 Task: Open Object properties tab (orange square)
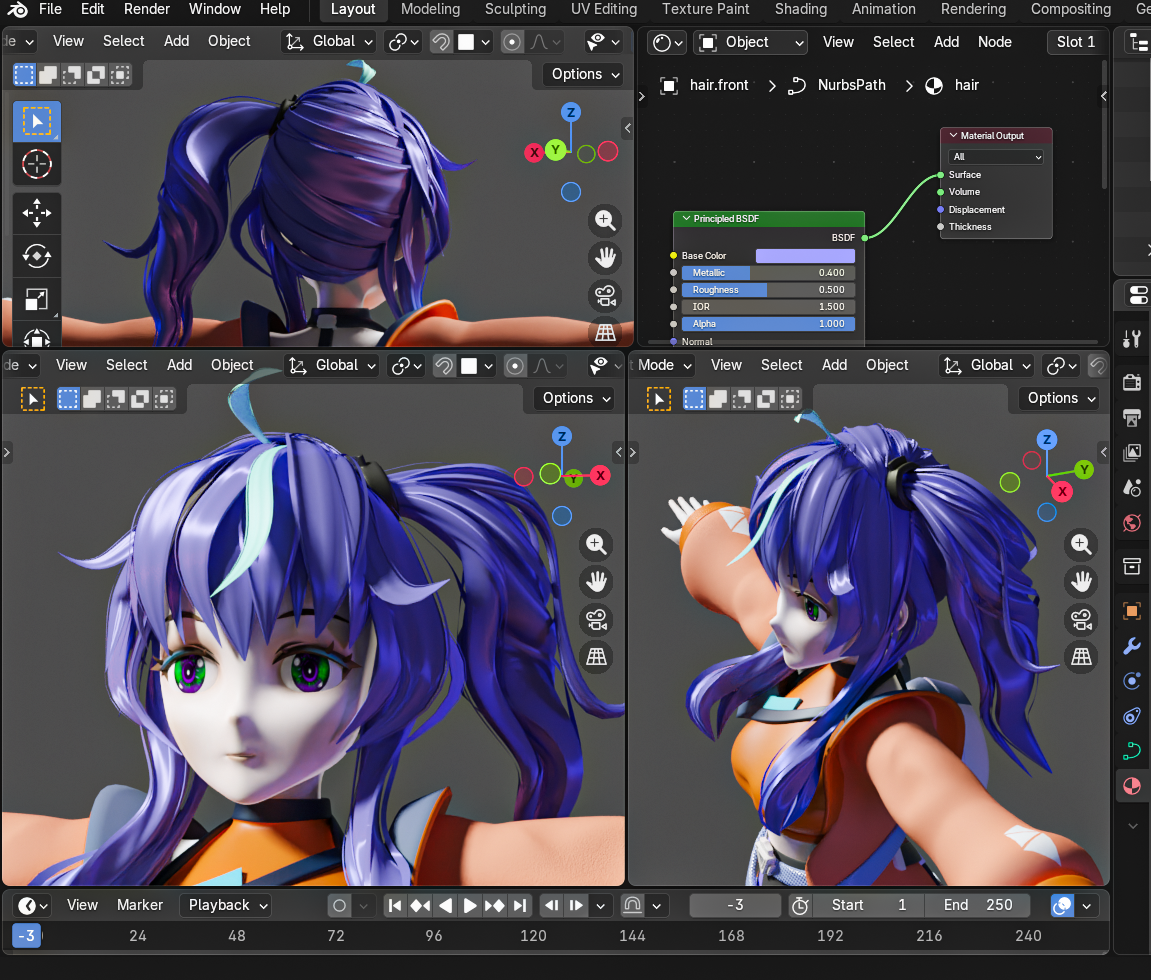click(1132, 611)
